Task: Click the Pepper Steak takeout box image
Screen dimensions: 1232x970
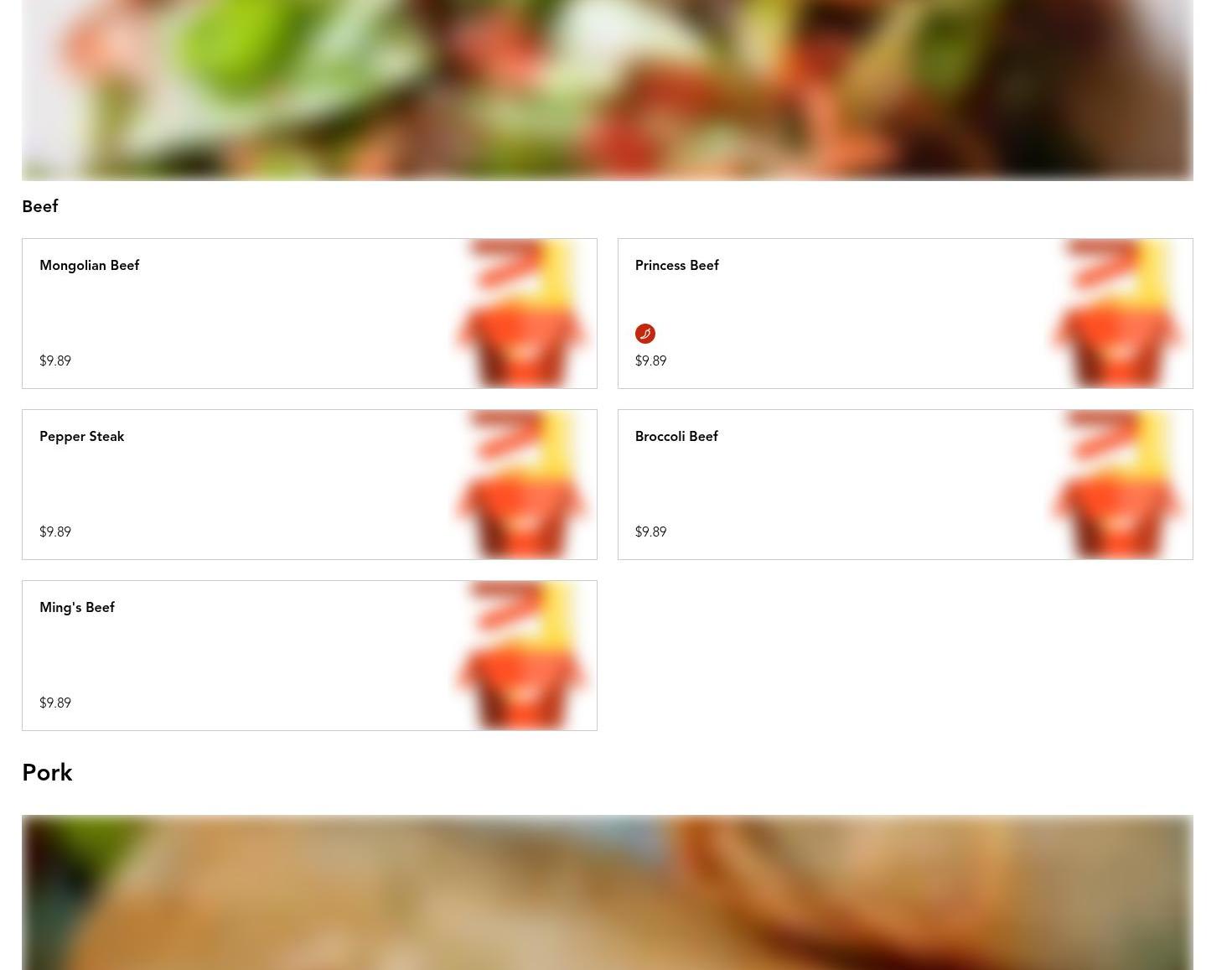Action: pos(522,485)
